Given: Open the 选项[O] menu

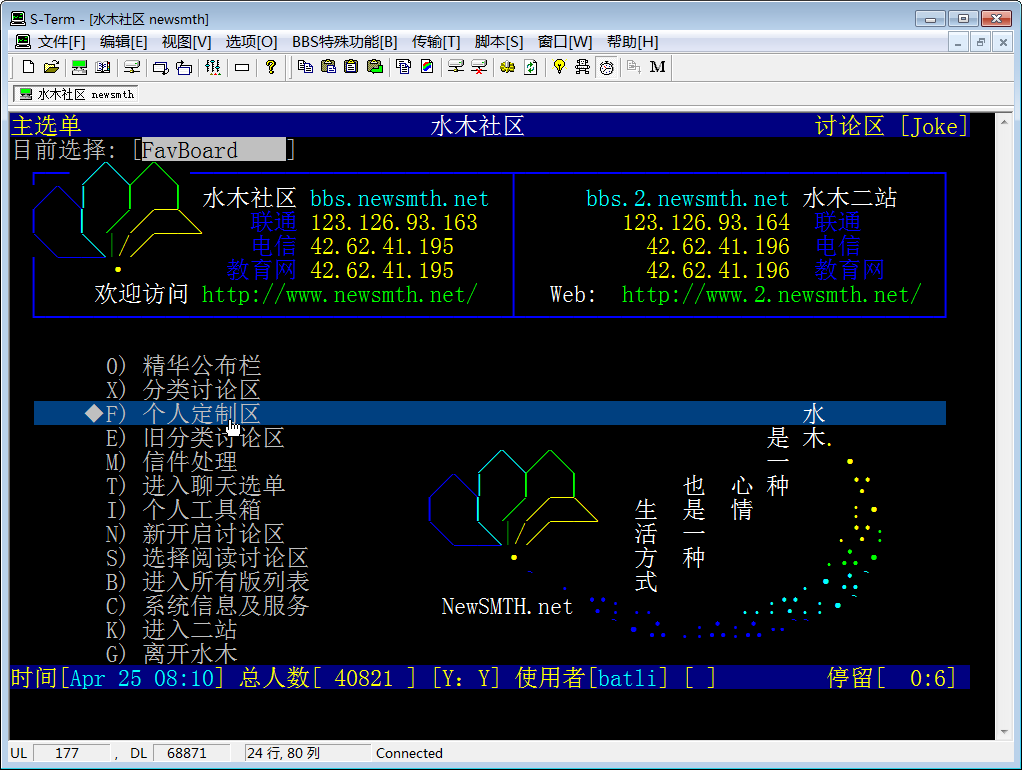Looking at the screenshot, I should pyautogui.click(x=252, y=42).
